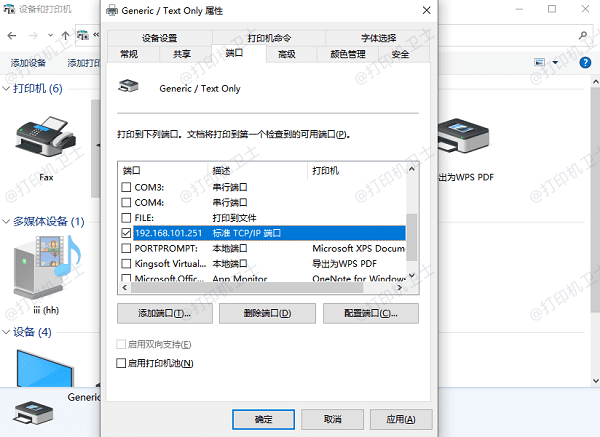Screen dimensions: 600x437
Task: Collapse the 打印机 (6) group
Action: 6,89
